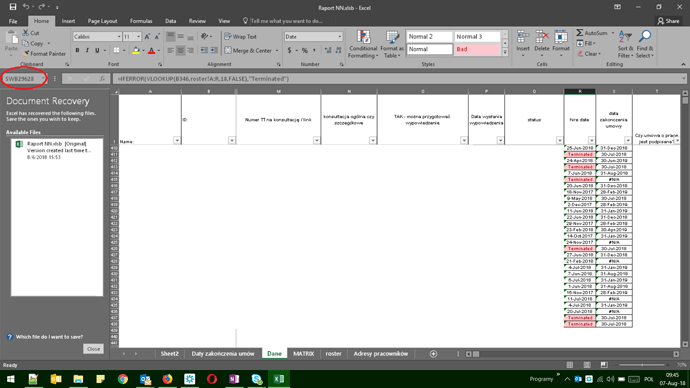Open Sort & Filter tool
Image resolution: width=690 pixels, height=388 pixels.
(x=625, y=44)
